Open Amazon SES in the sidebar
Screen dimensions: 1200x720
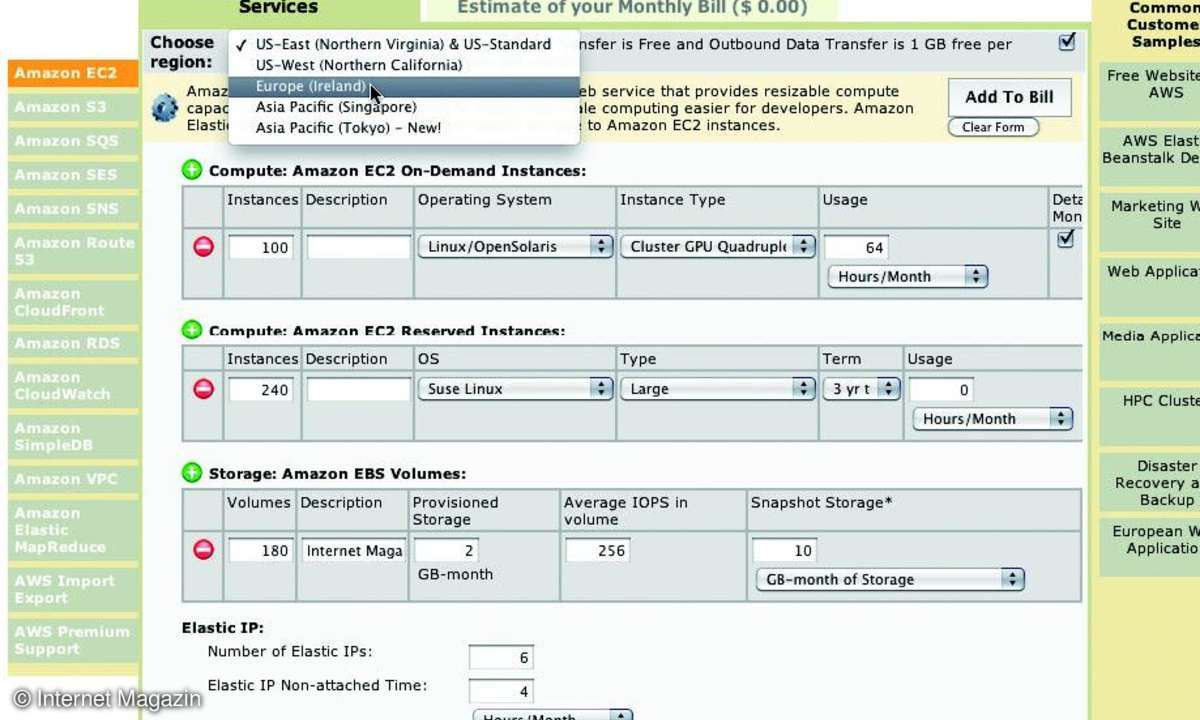click(73, 175)
